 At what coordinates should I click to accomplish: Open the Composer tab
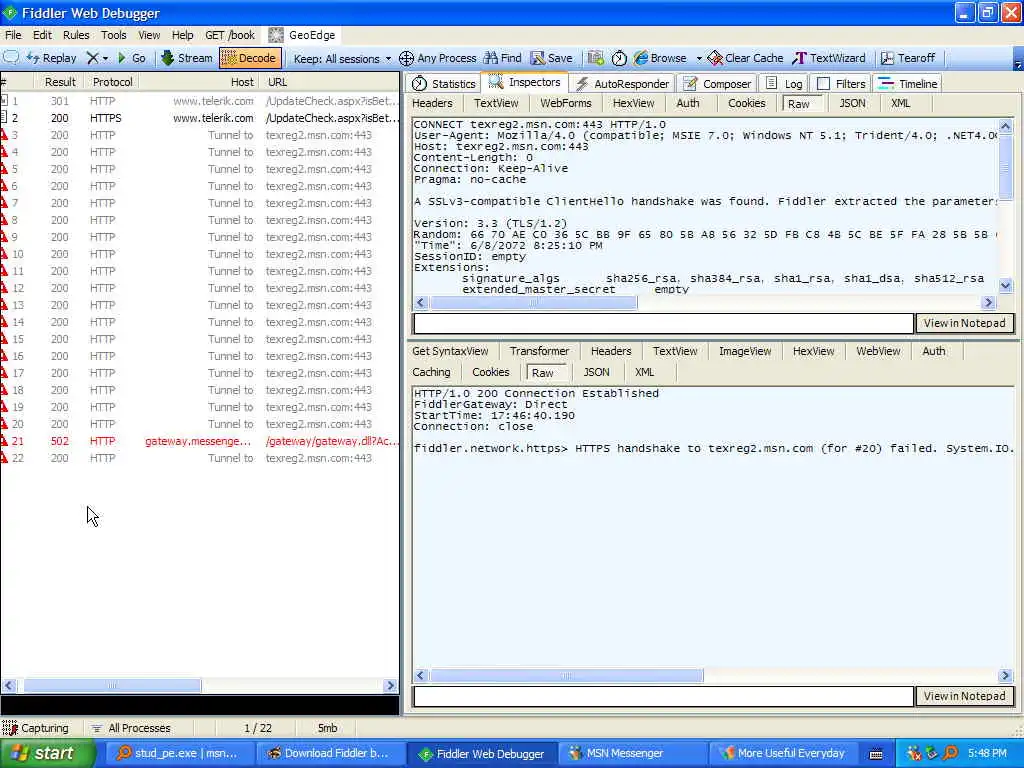pos(717,84)
